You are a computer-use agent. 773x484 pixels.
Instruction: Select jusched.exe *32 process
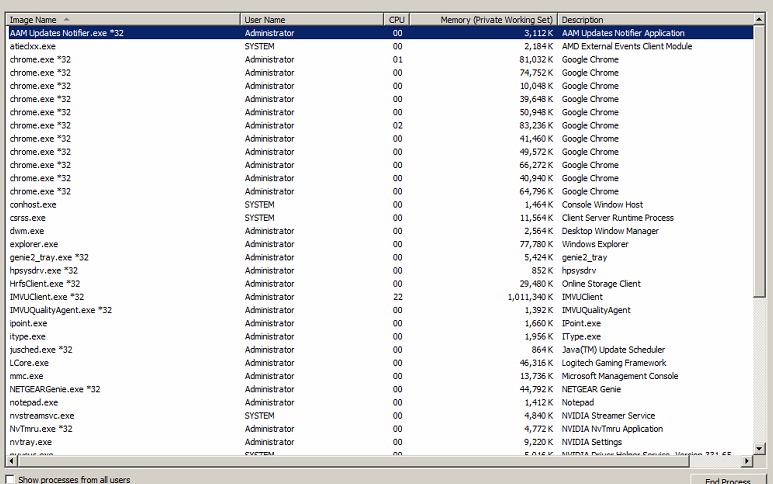pyautogui.click(x=380, y=349)
